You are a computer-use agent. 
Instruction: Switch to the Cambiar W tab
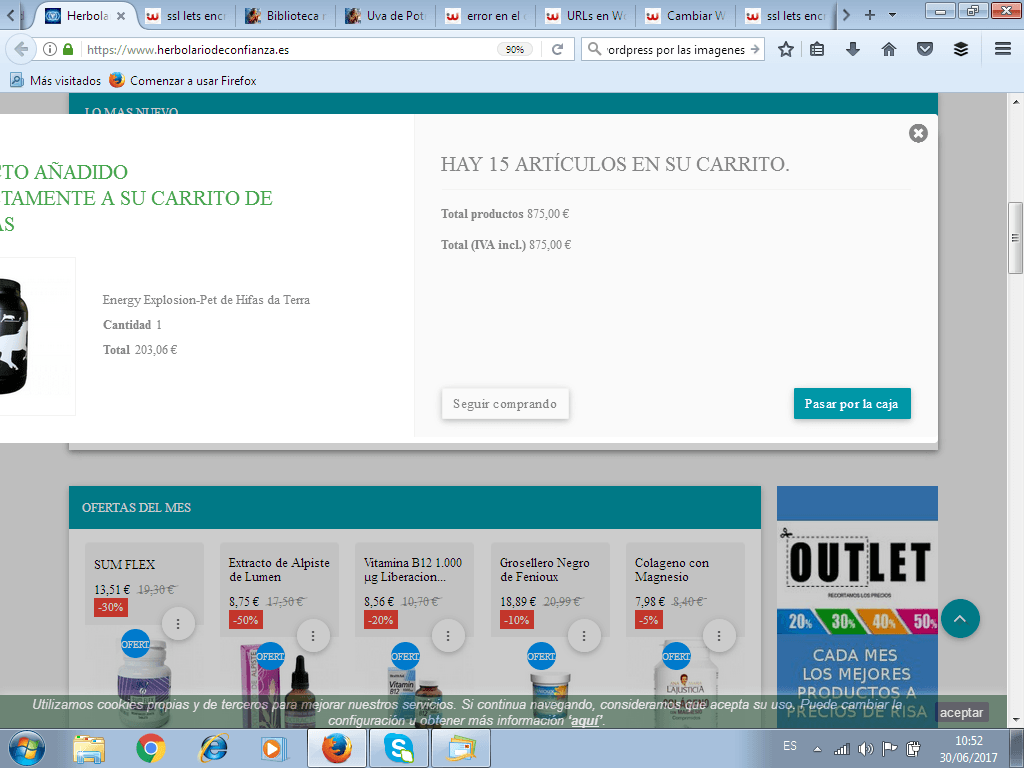coord(686,16)
